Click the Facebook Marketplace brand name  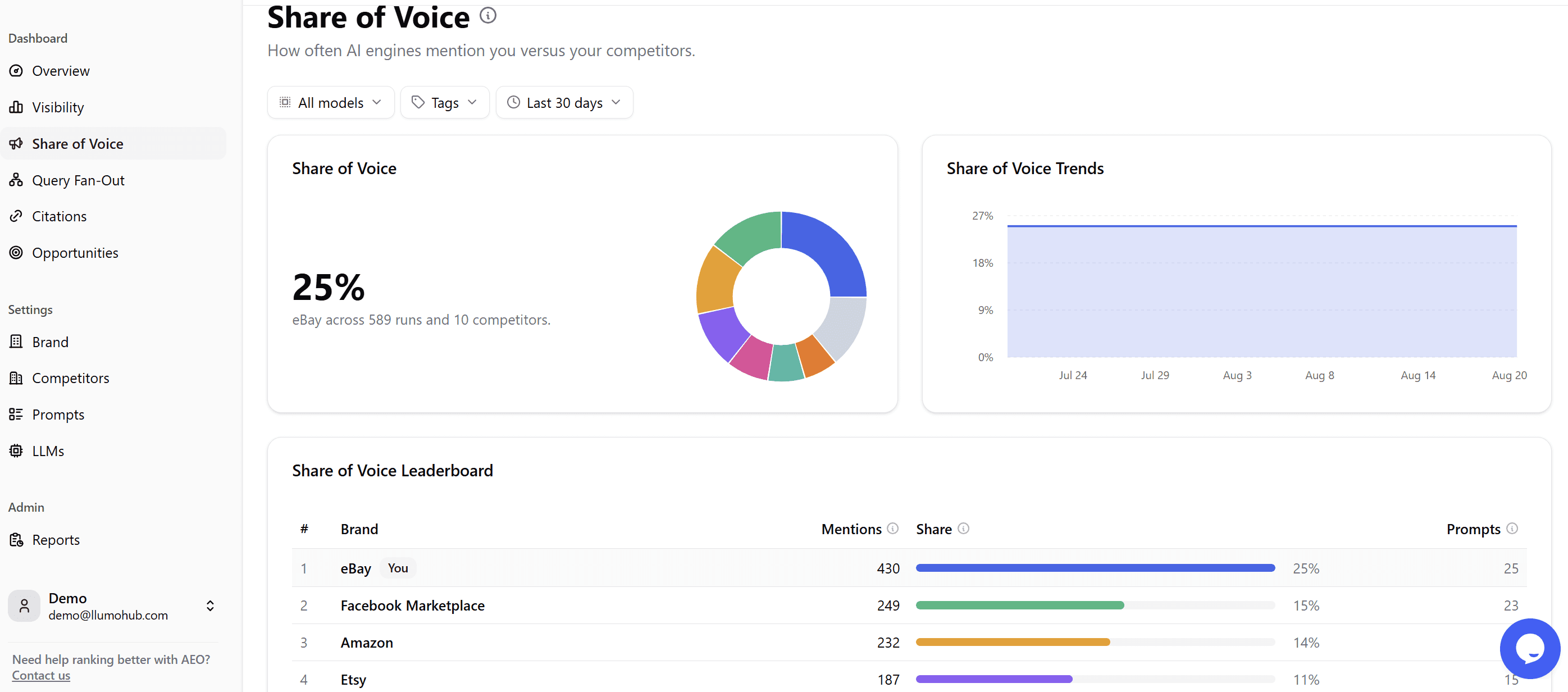(x=412, y=605)
